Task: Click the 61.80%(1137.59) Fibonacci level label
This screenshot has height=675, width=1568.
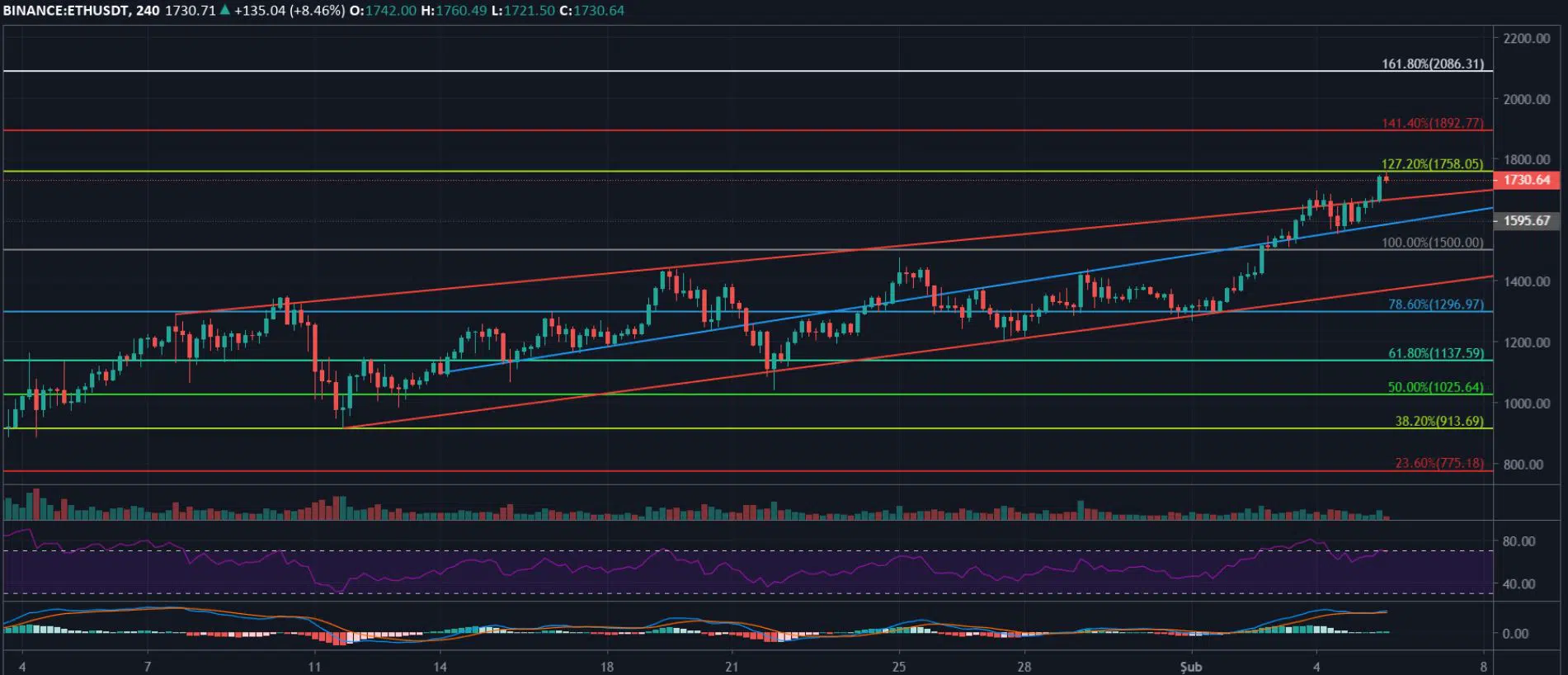Action: click(1435, 353)
